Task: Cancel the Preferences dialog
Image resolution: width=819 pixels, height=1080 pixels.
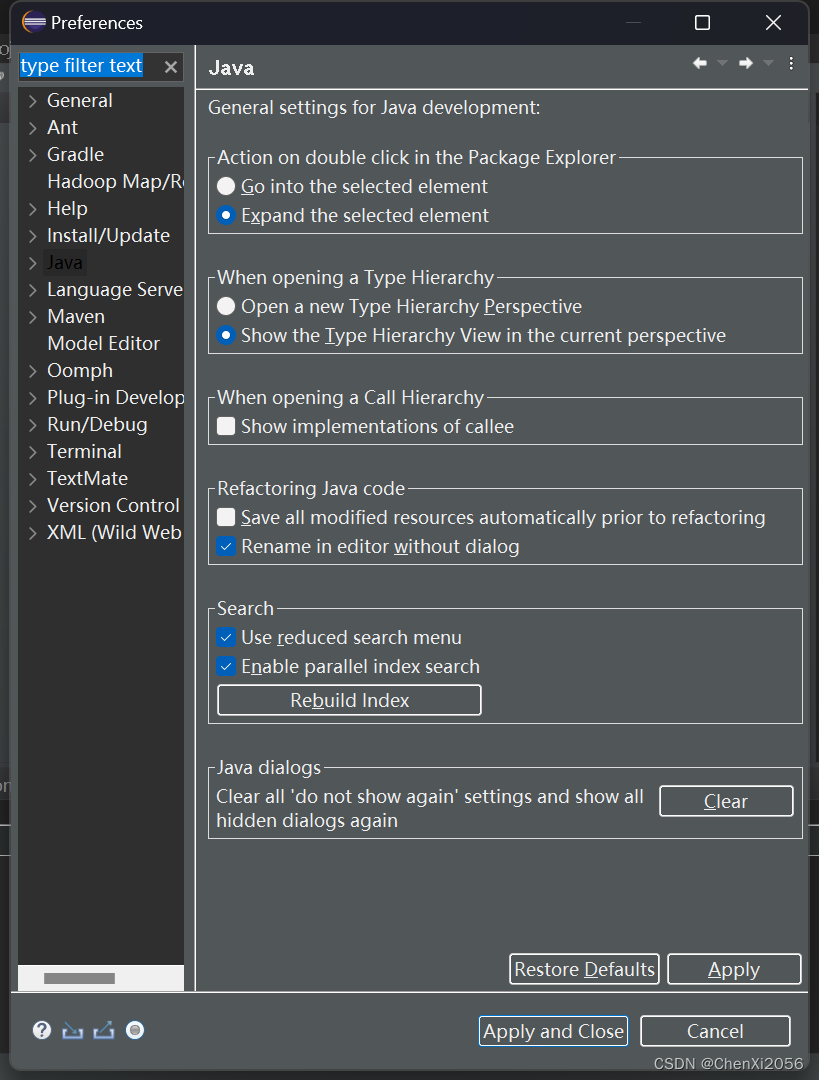Action: 715,1031
